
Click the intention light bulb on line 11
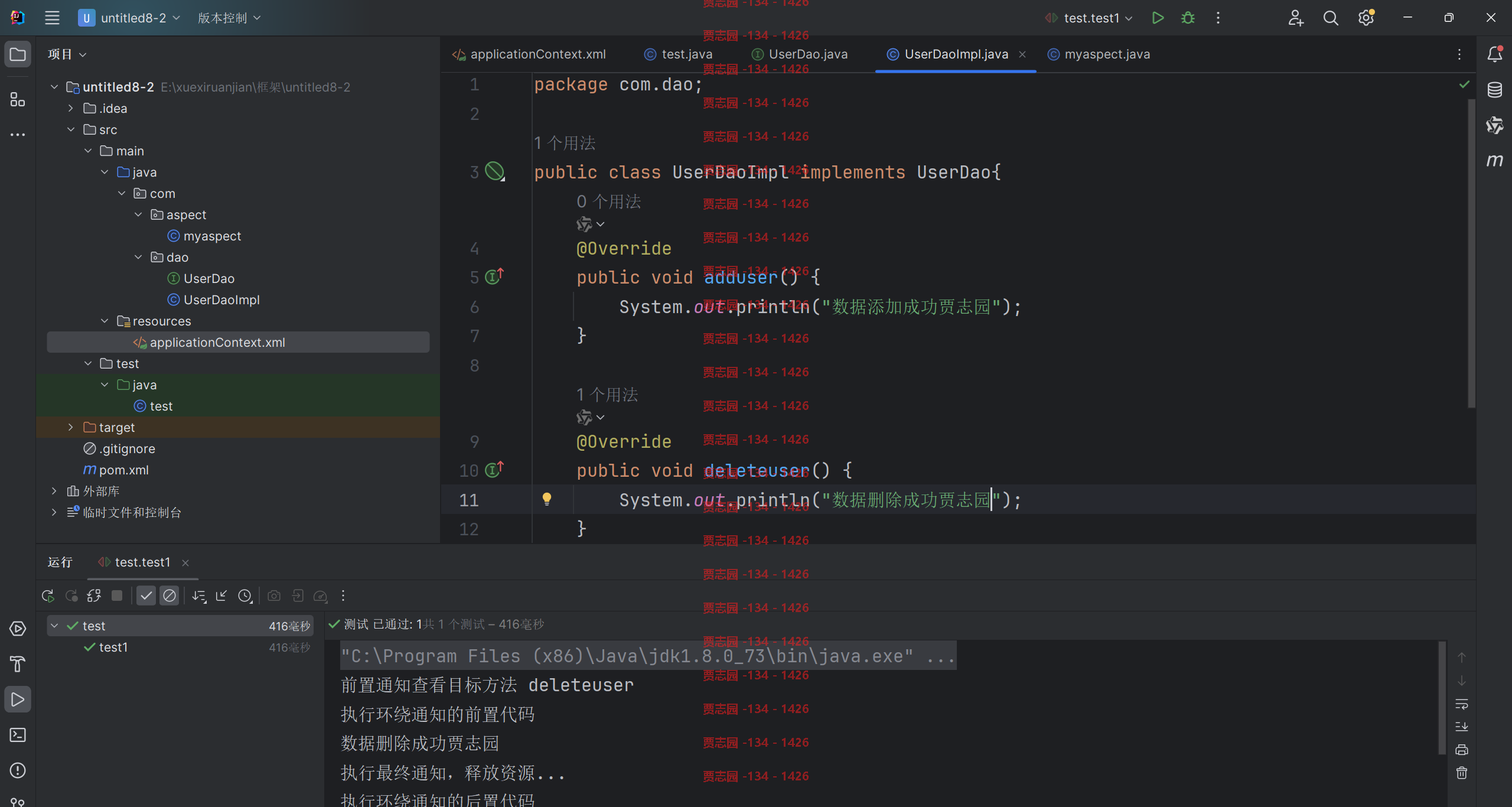[x=547, y=500]
